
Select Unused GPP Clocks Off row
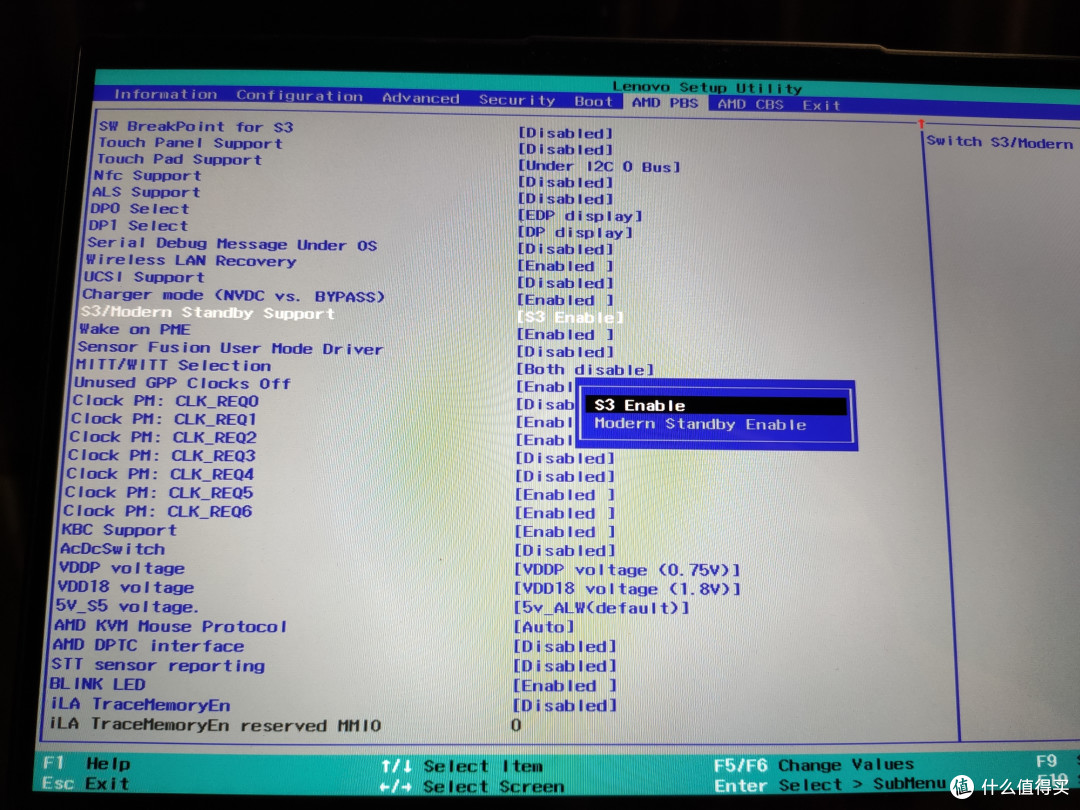pyautogui.click(x=183, y=383)
